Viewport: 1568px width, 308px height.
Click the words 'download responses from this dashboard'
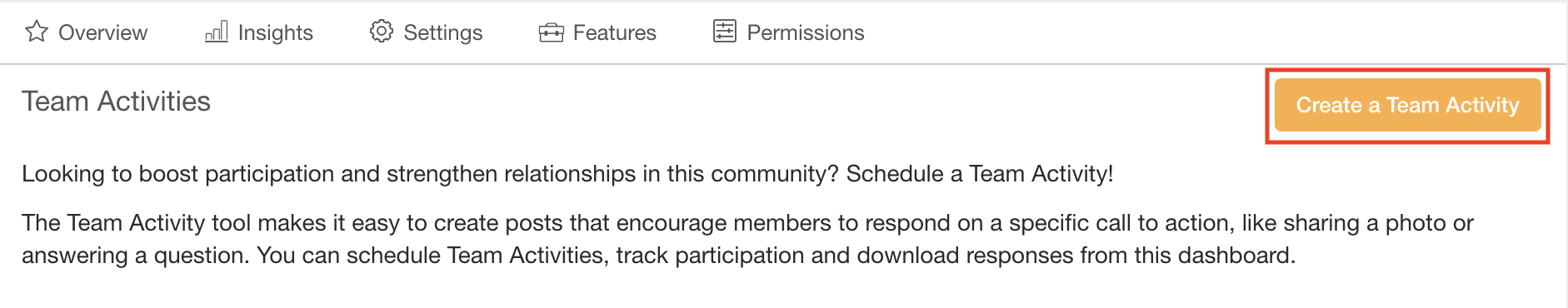pos(1076,256)
